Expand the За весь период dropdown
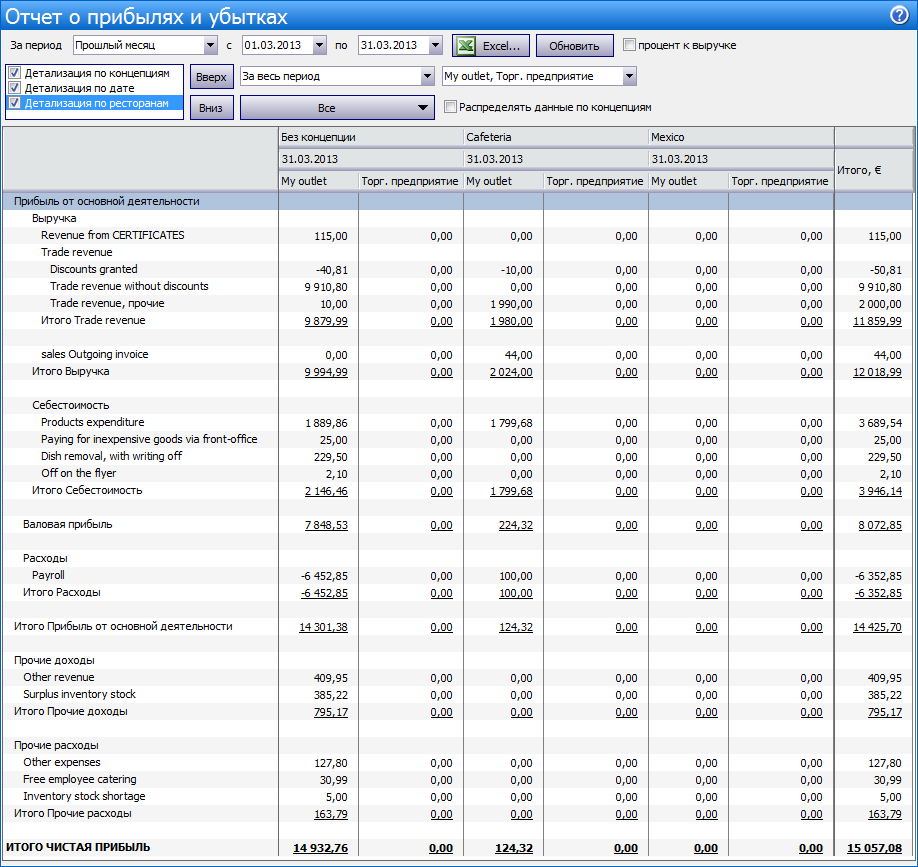The height and width of the screenshot is (867, 918). (x=427, y=77)
